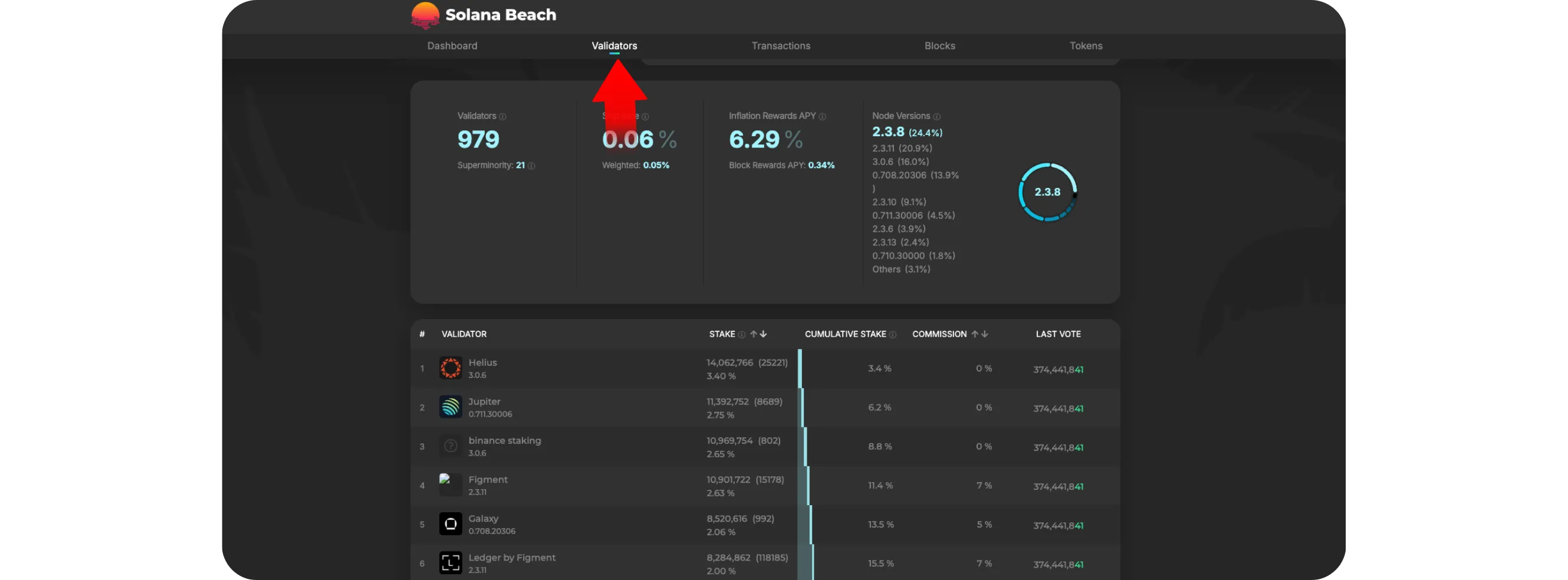Click info icon beside Node Versions
The width and height of the screenshot is (1568, 580).
pyautogui.click(x=937, y=117)
